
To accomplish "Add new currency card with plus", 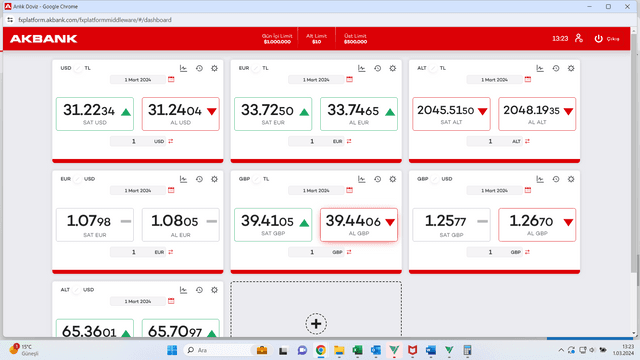I will click(316, 324).
